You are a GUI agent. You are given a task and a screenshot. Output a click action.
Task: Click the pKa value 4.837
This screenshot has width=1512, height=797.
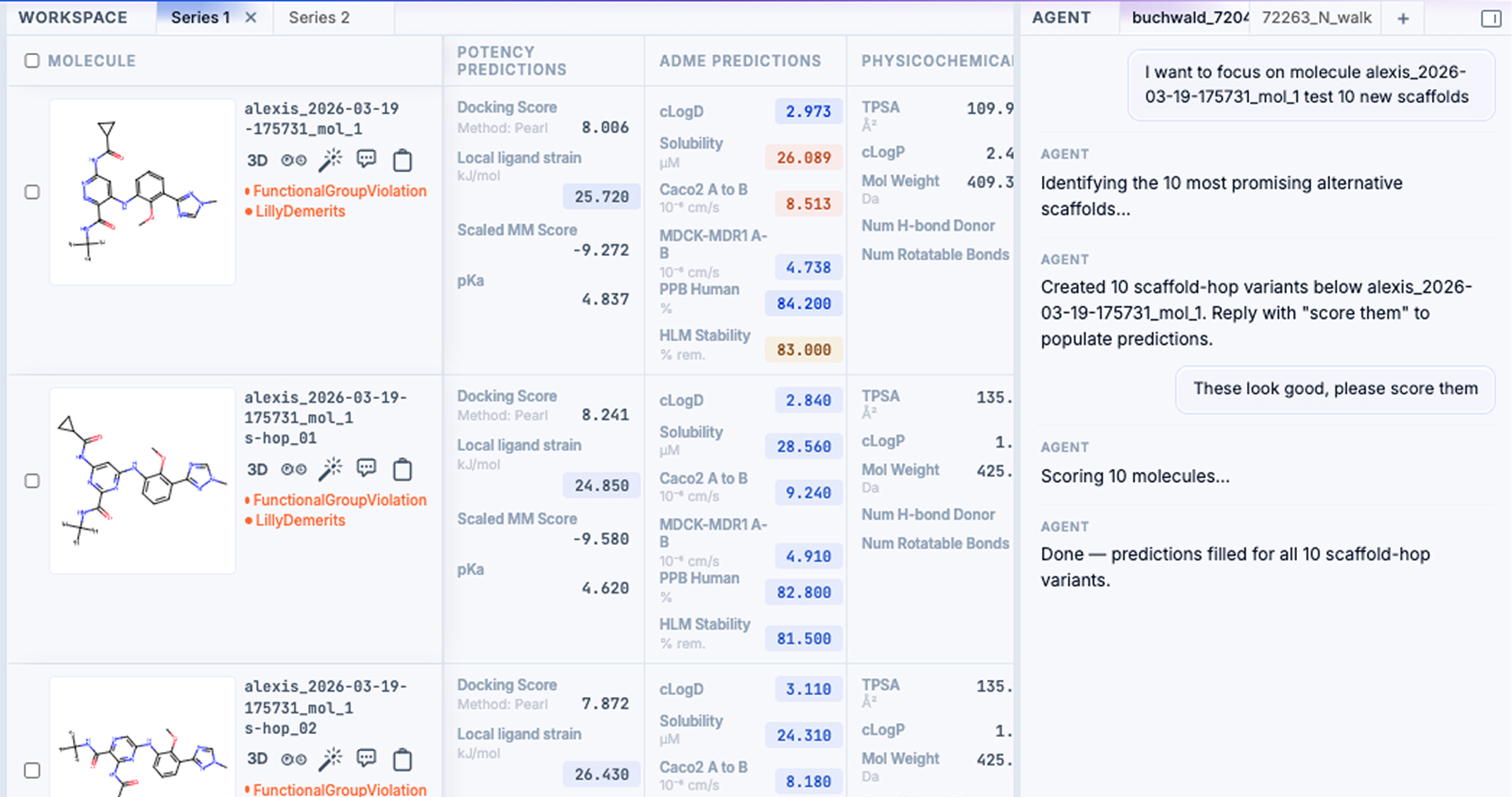pyautogui.click(x=605, y=299)
